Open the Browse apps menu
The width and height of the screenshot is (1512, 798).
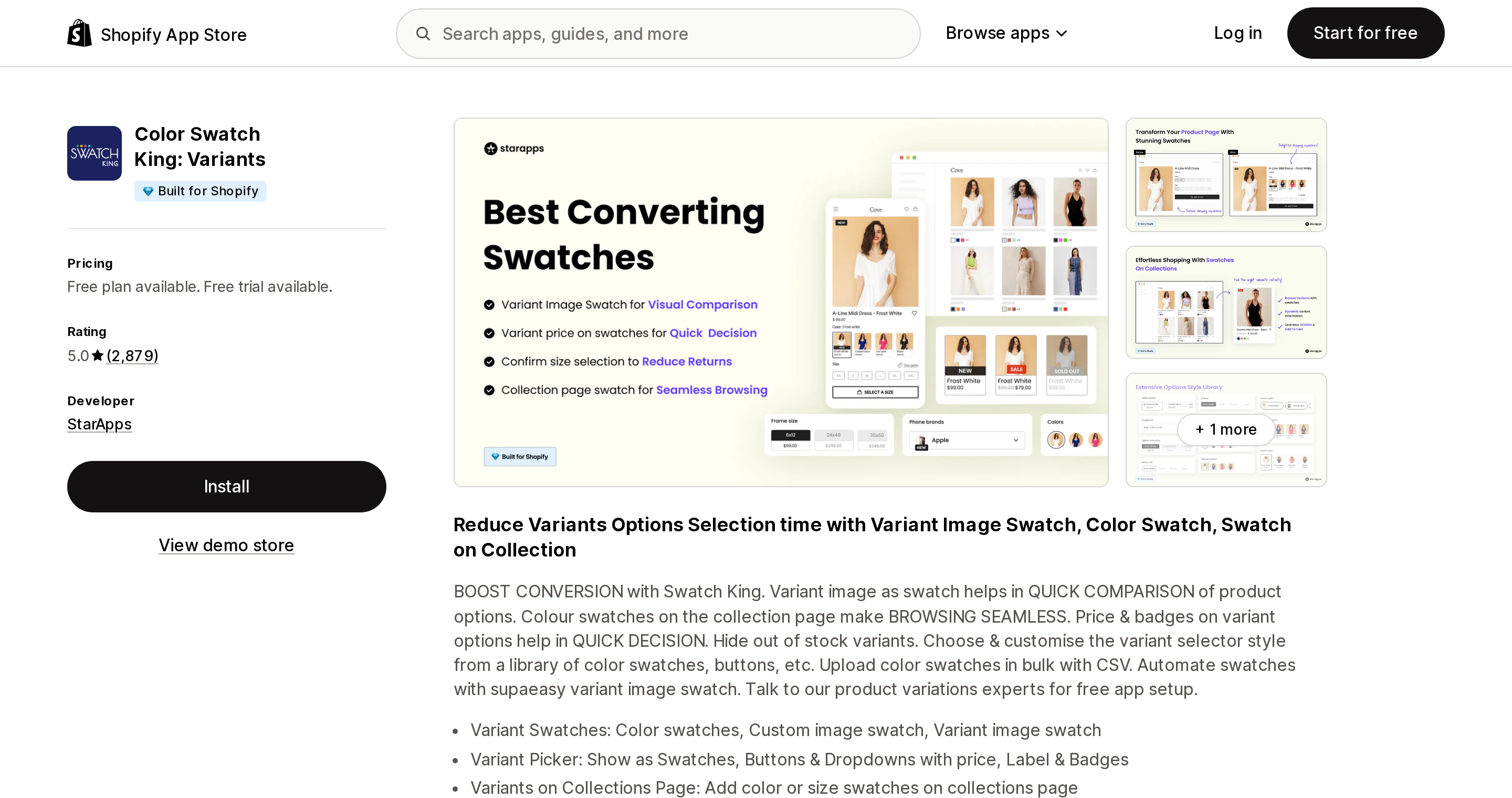[x=1006, y=34]
